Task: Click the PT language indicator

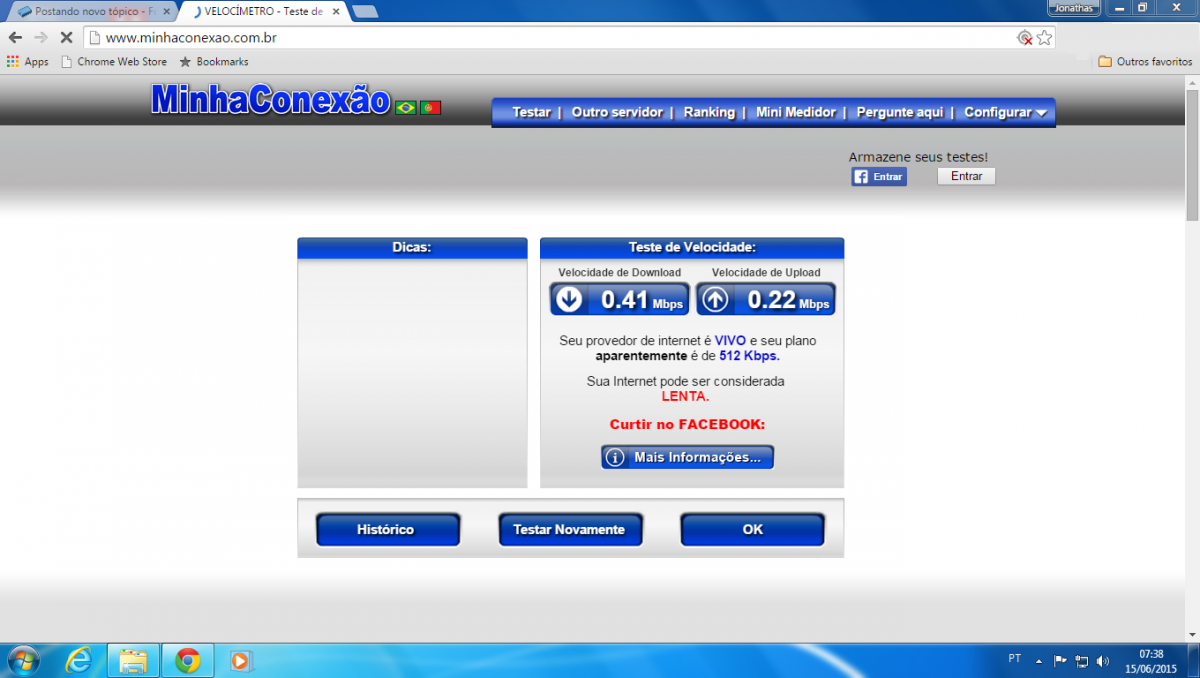Action: pos(1015,659)
